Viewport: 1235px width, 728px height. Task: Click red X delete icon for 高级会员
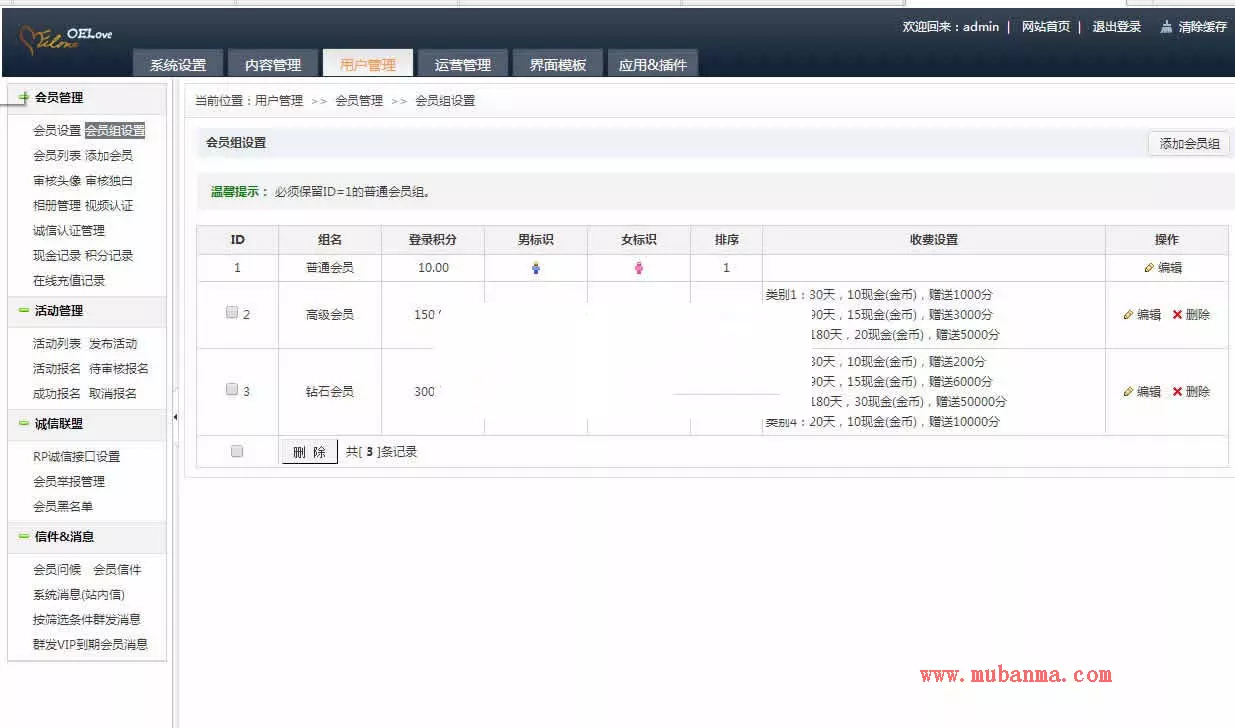(1177, 315)
